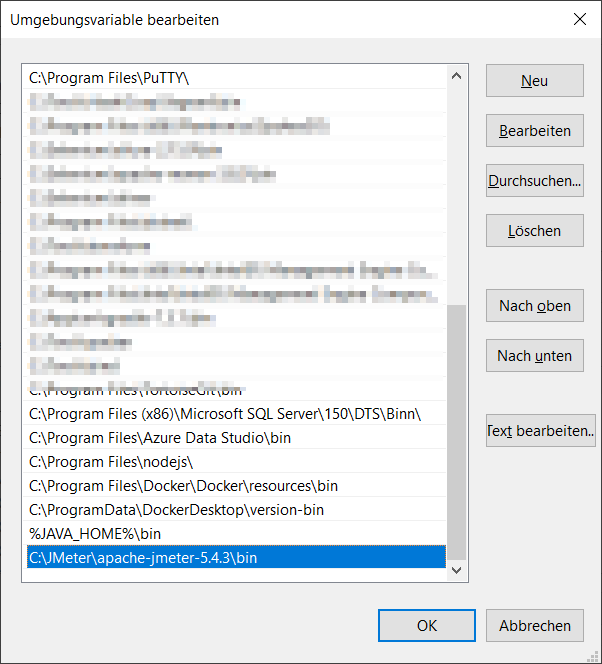Screen dimensions: 602x664
Task: Select the Microsoft SQL Server DTS\Binn entry
Action: point(225,413)
